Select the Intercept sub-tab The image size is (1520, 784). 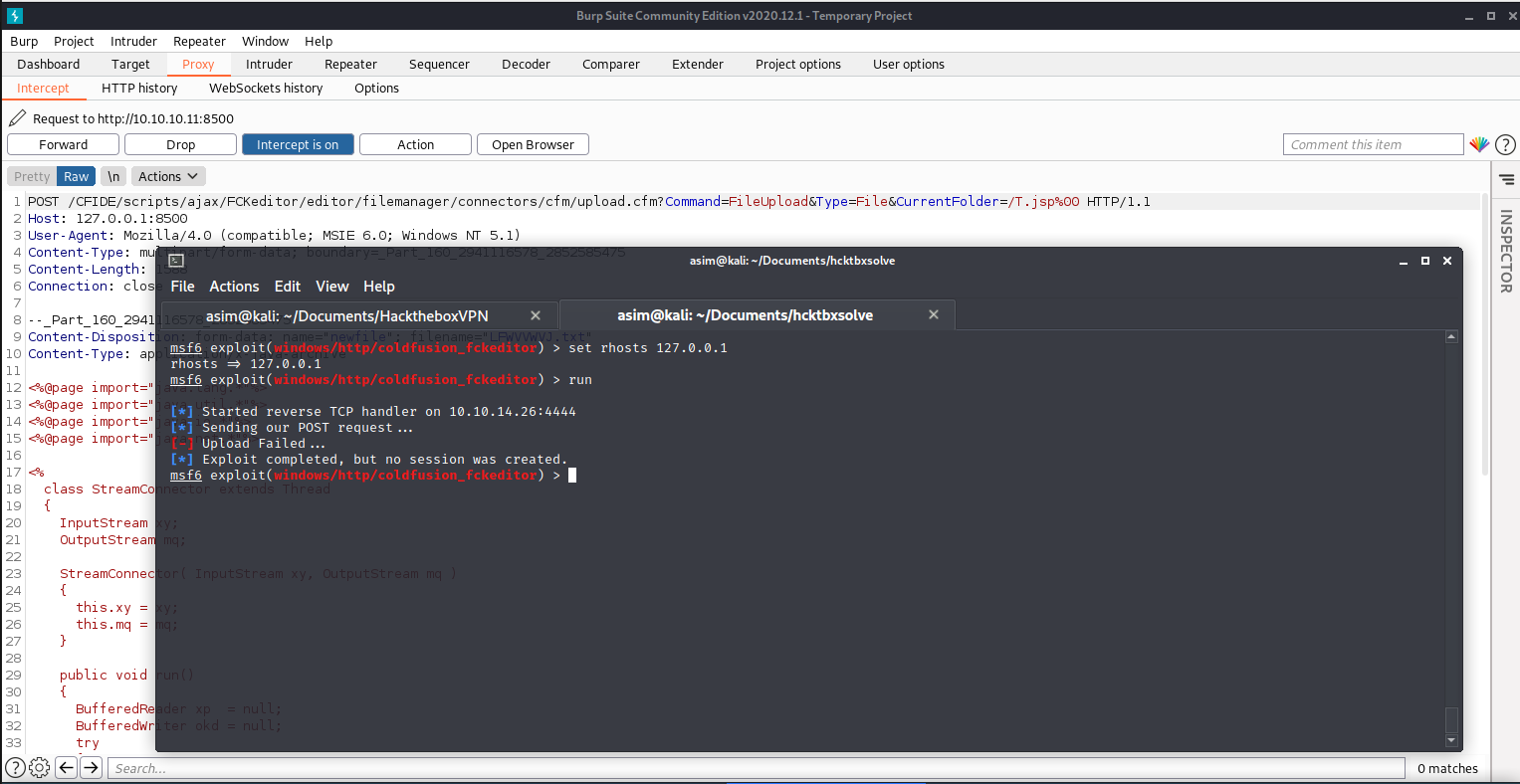(x=43, y=88)
